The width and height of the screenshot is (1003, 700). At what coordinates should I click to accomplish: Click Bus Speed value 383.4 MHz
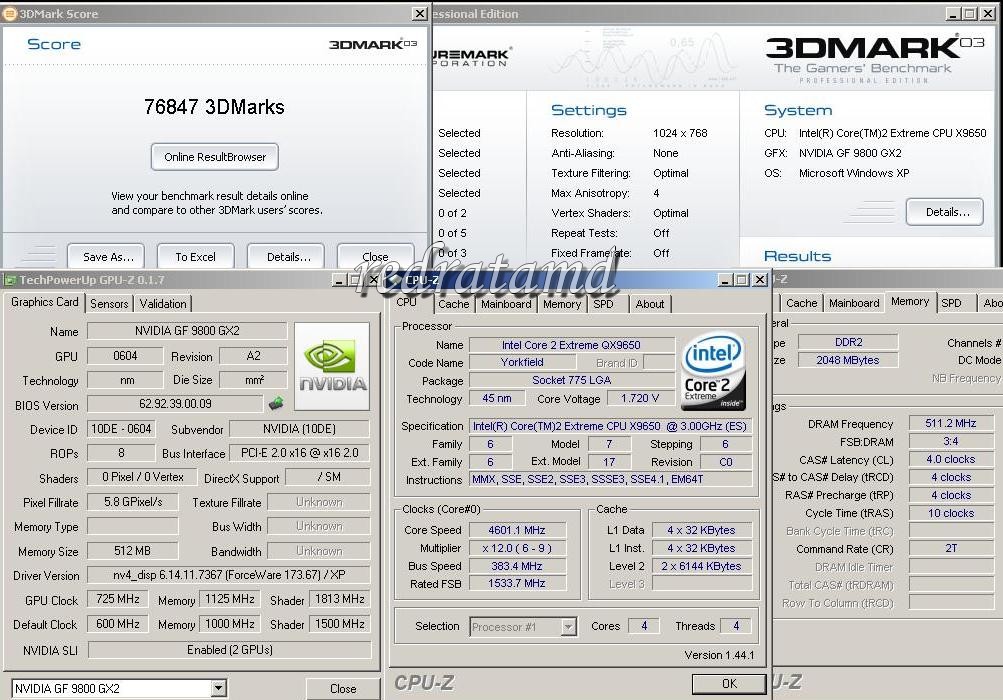[x=517, y=566]
